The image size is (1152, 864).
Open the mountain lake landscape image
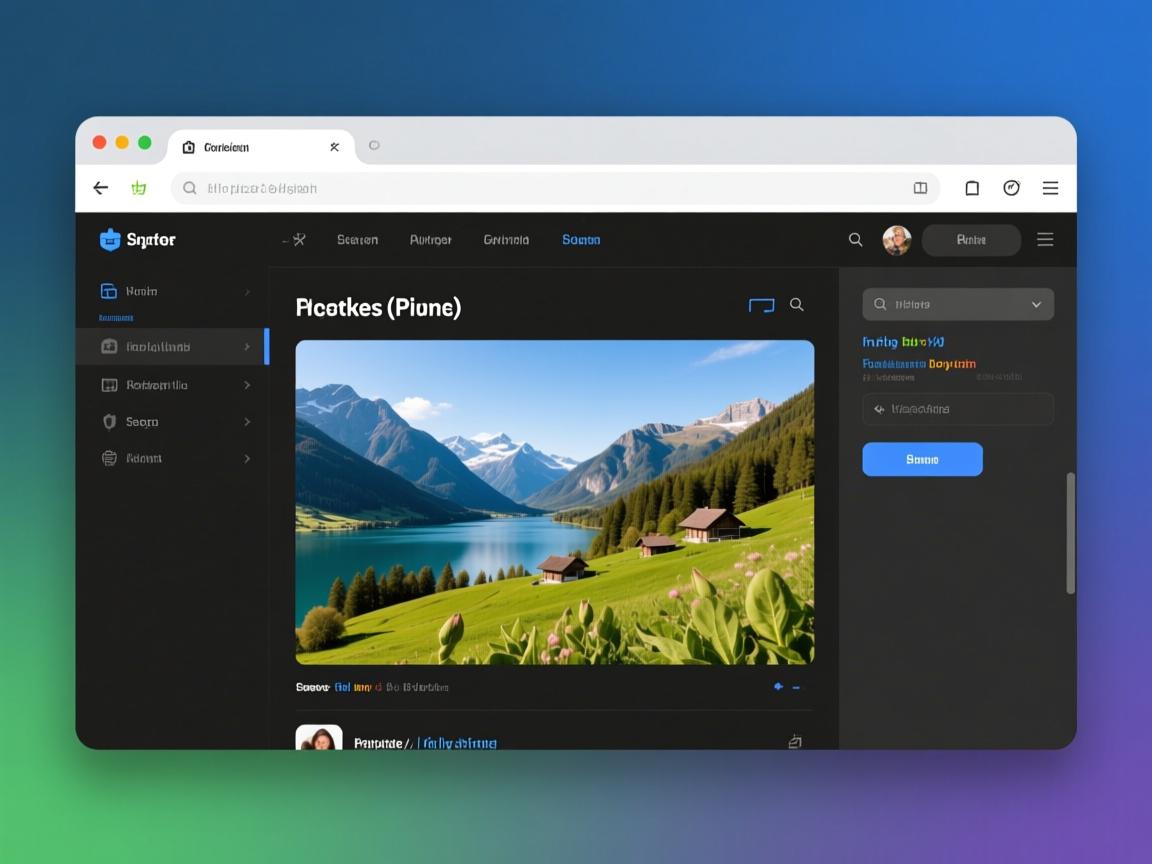pos(555,502)
